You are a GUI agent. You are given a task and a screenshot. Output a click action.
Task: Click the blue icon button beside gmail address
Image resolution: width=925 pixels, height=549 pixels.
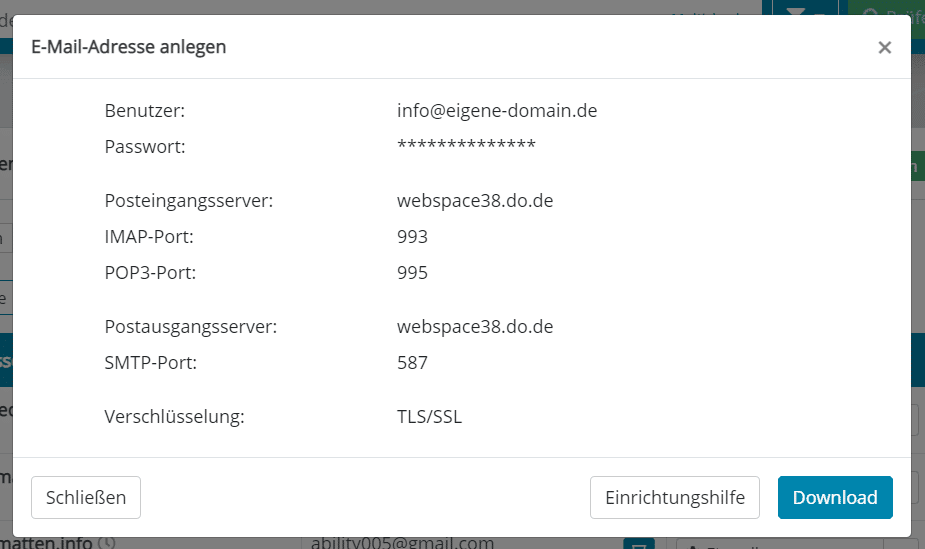coord(639,543)
